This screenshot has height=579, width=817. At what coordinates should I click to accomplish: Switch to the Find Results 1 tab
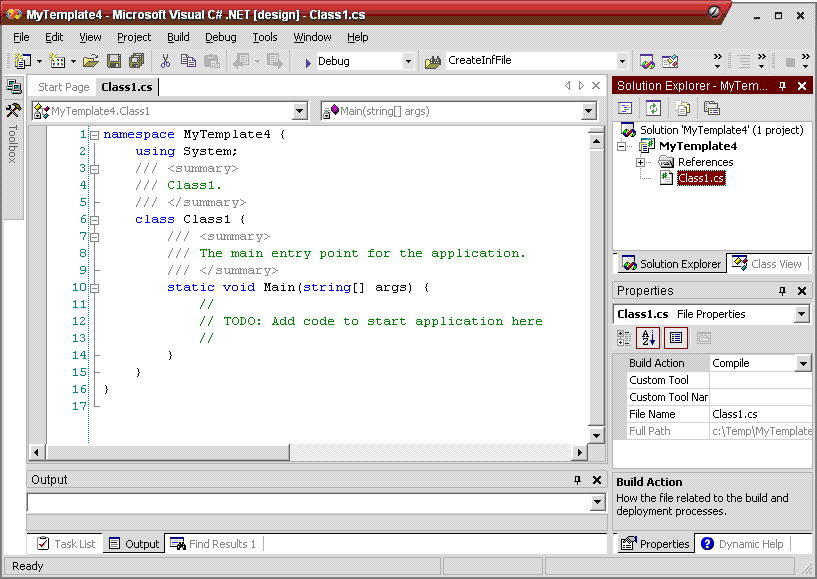point(214,544)
